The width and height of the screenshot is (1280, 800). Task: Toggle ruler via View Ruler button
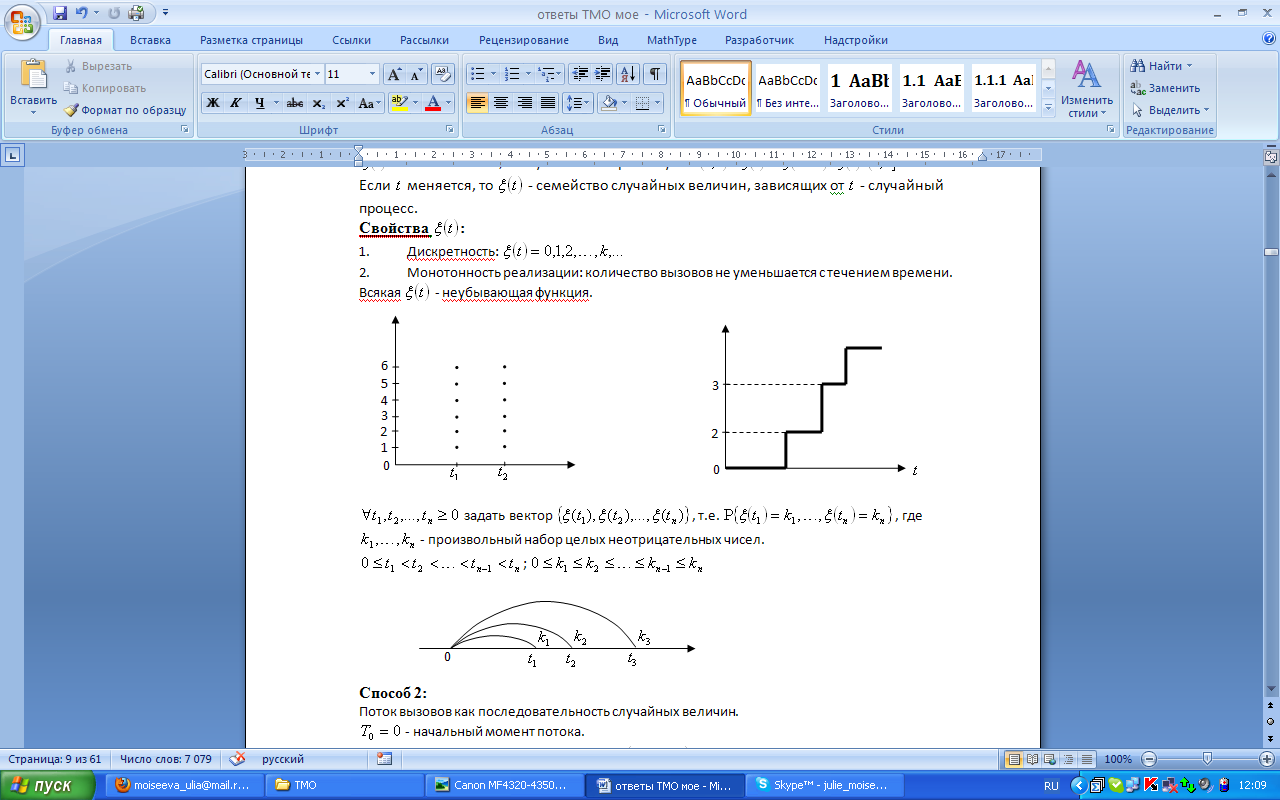tap(1271, 157)
